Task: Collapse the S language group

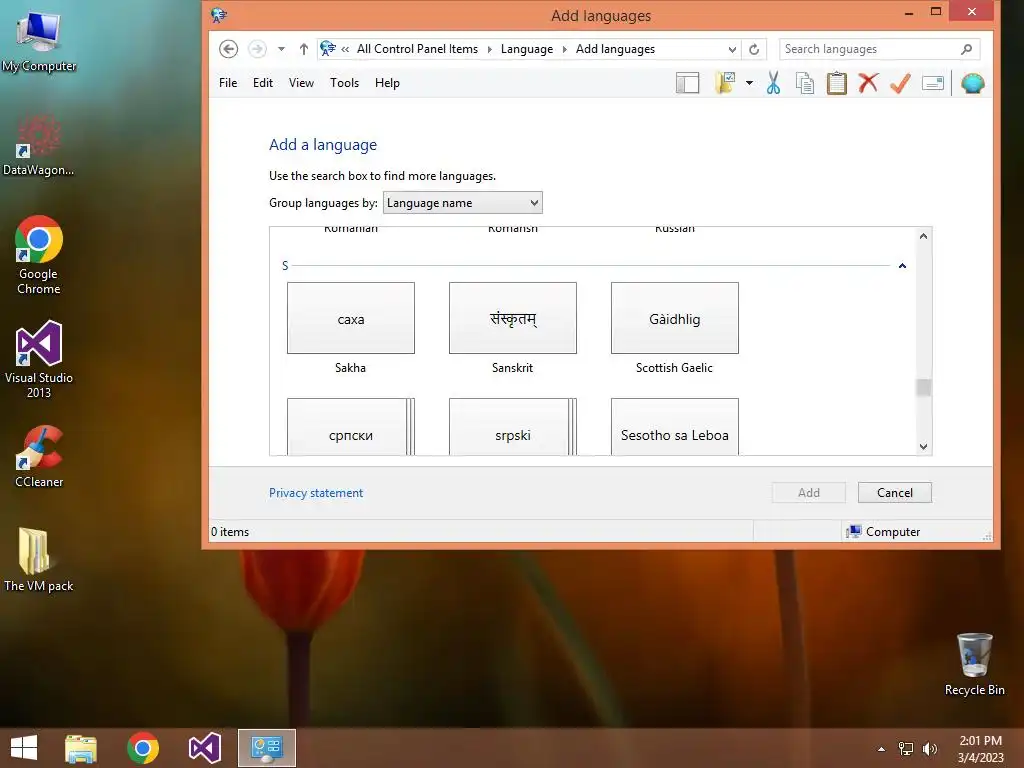Action: pyautogui.click(x=902, y=266)
